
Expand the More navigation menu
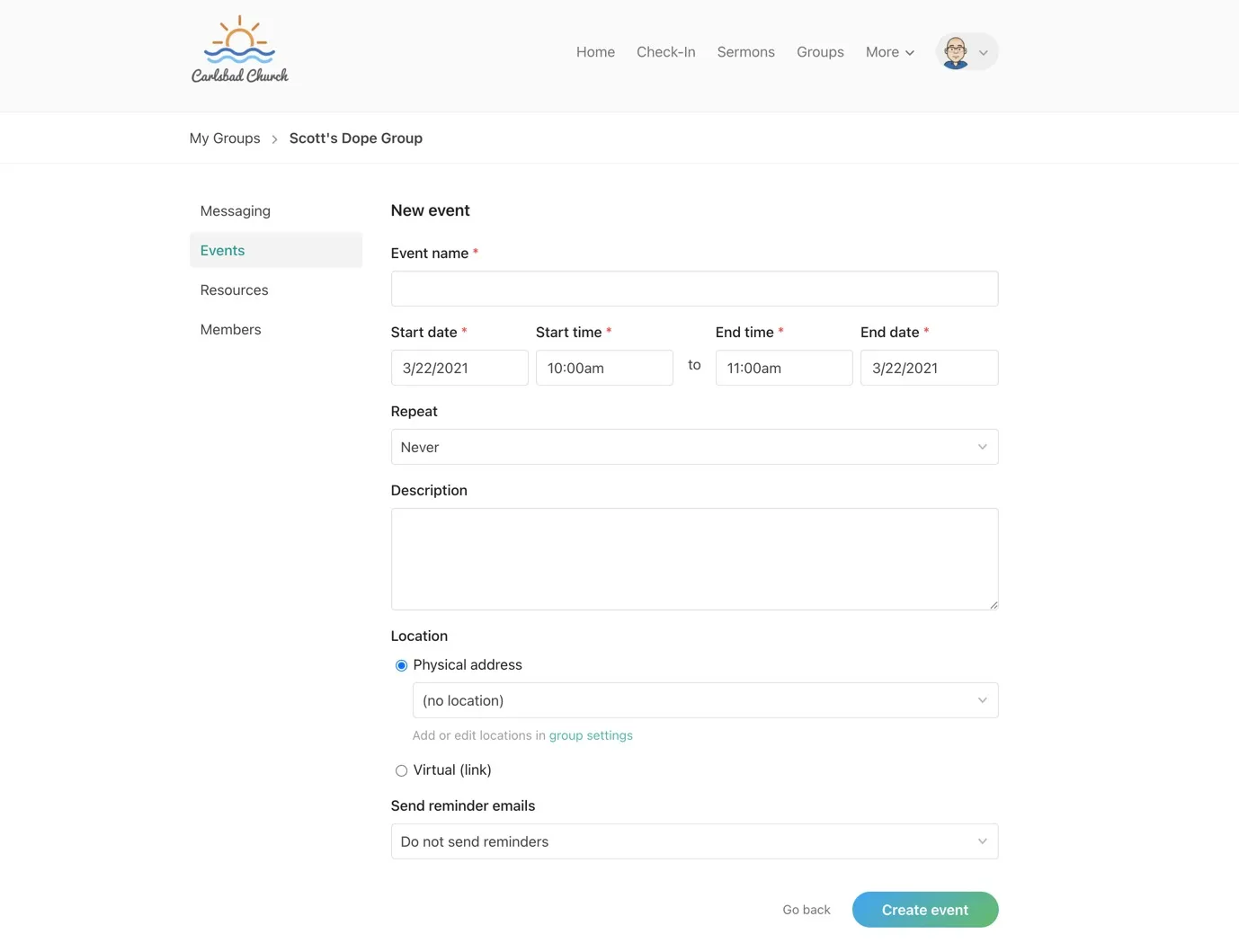(889, 52)
